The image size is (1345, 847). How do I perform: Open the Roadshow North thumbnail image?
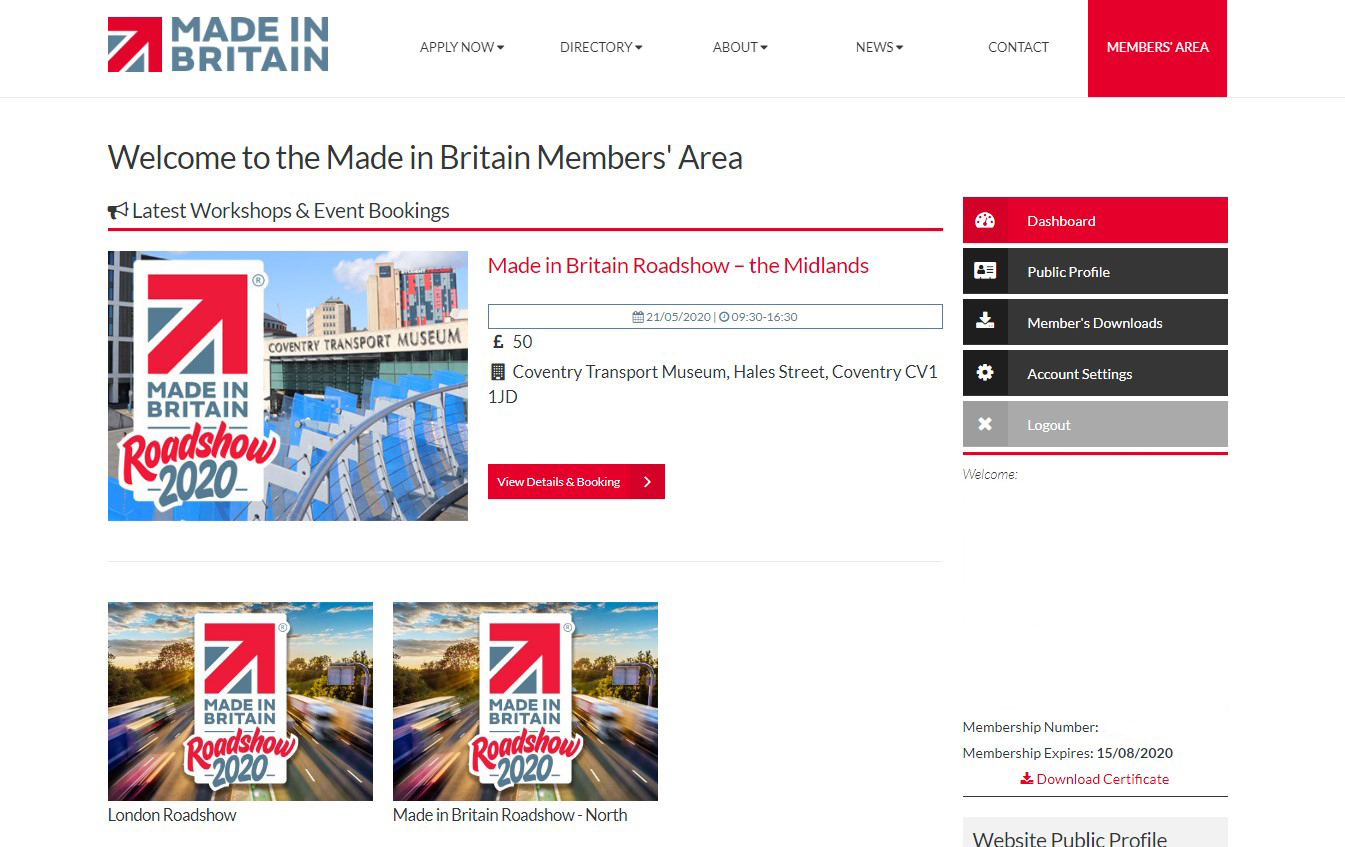coord(525,701)
